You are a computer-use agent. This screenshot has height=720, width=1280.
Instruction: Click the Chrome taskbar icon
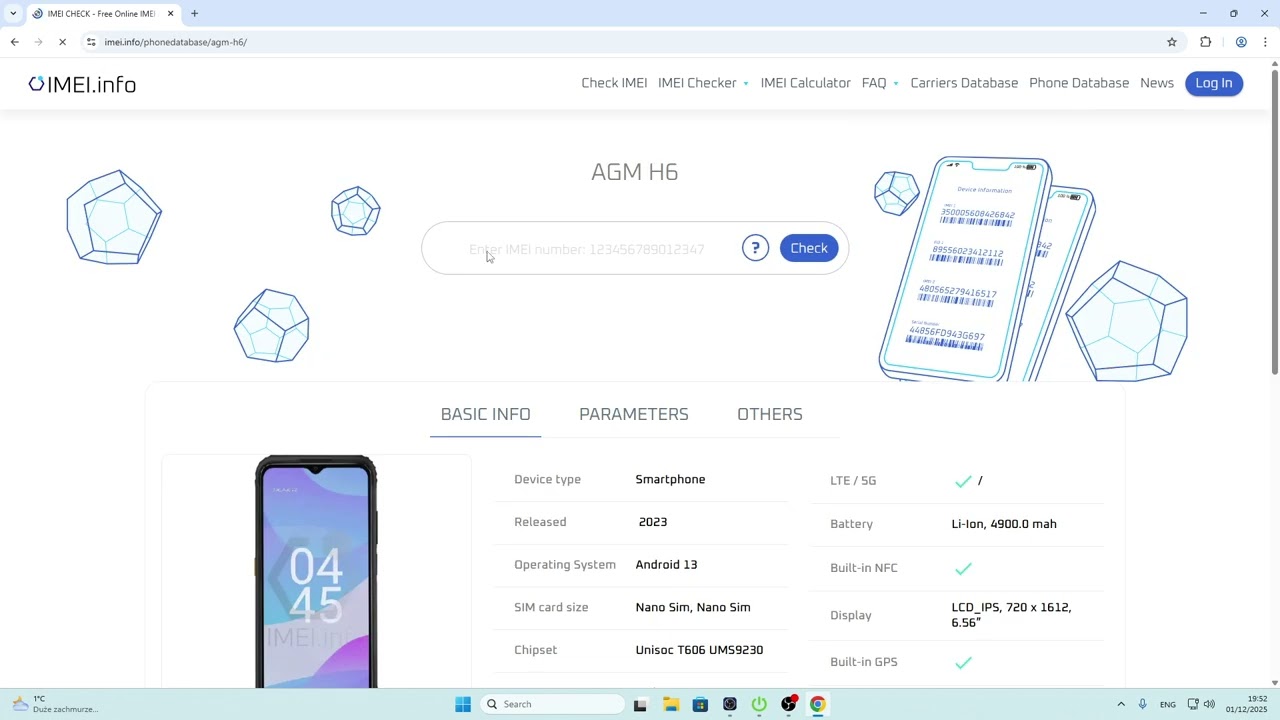click(818, 704)
